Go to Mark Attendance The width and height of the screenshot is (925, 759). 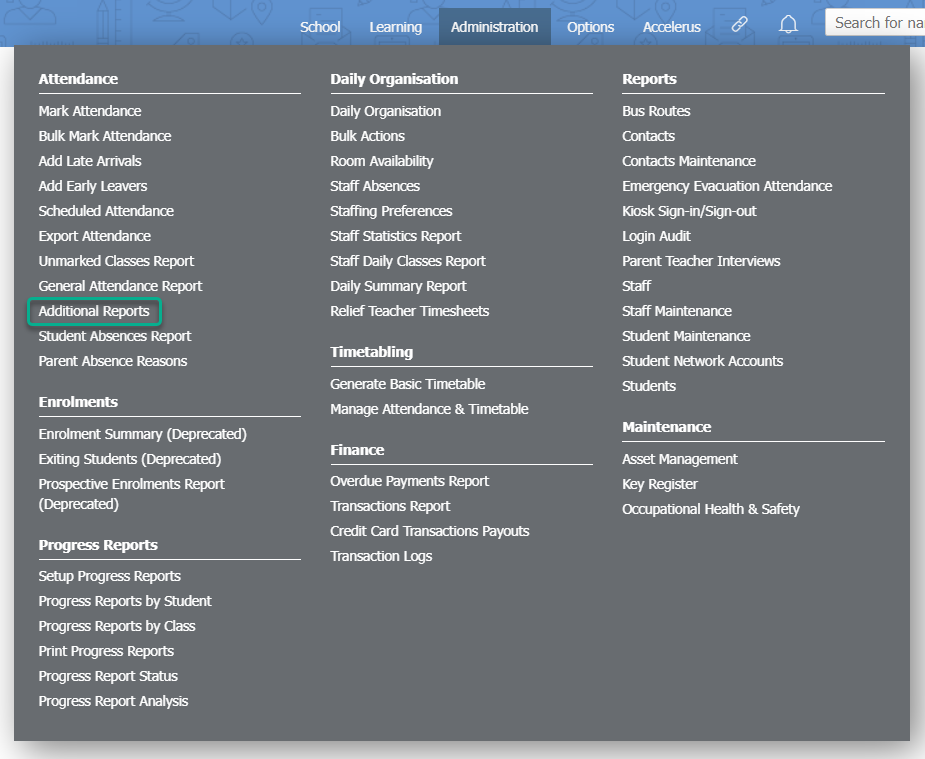coord(90,111)
